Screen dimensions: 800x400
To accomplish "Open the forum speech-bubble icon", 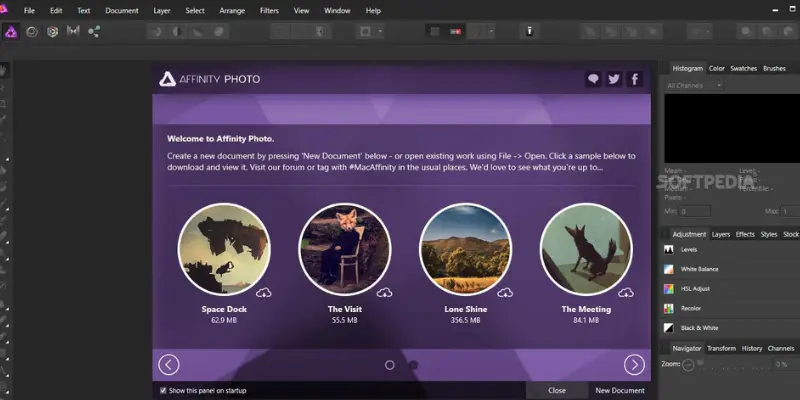I will pos(593,79).
